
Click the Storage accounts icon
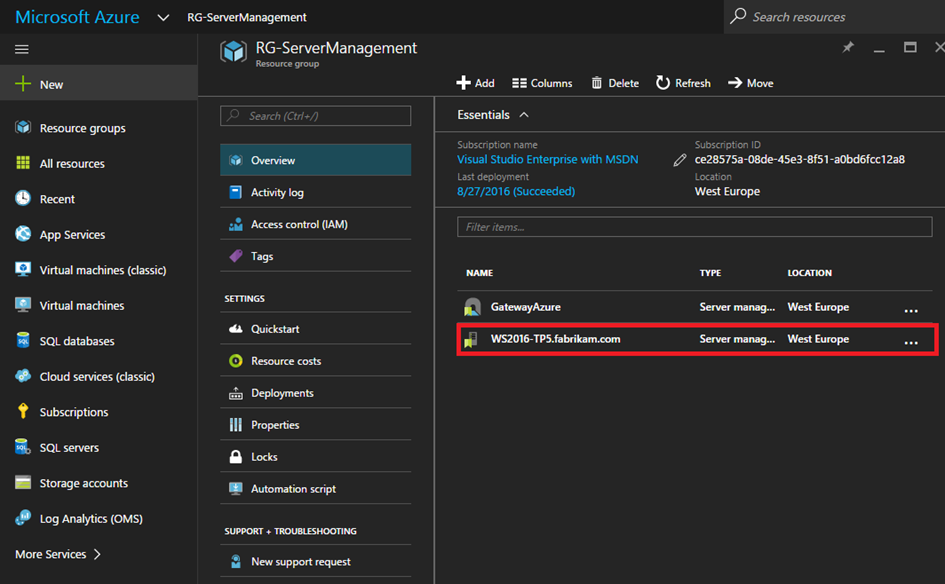pyautogui.click(x=23, y=483)
